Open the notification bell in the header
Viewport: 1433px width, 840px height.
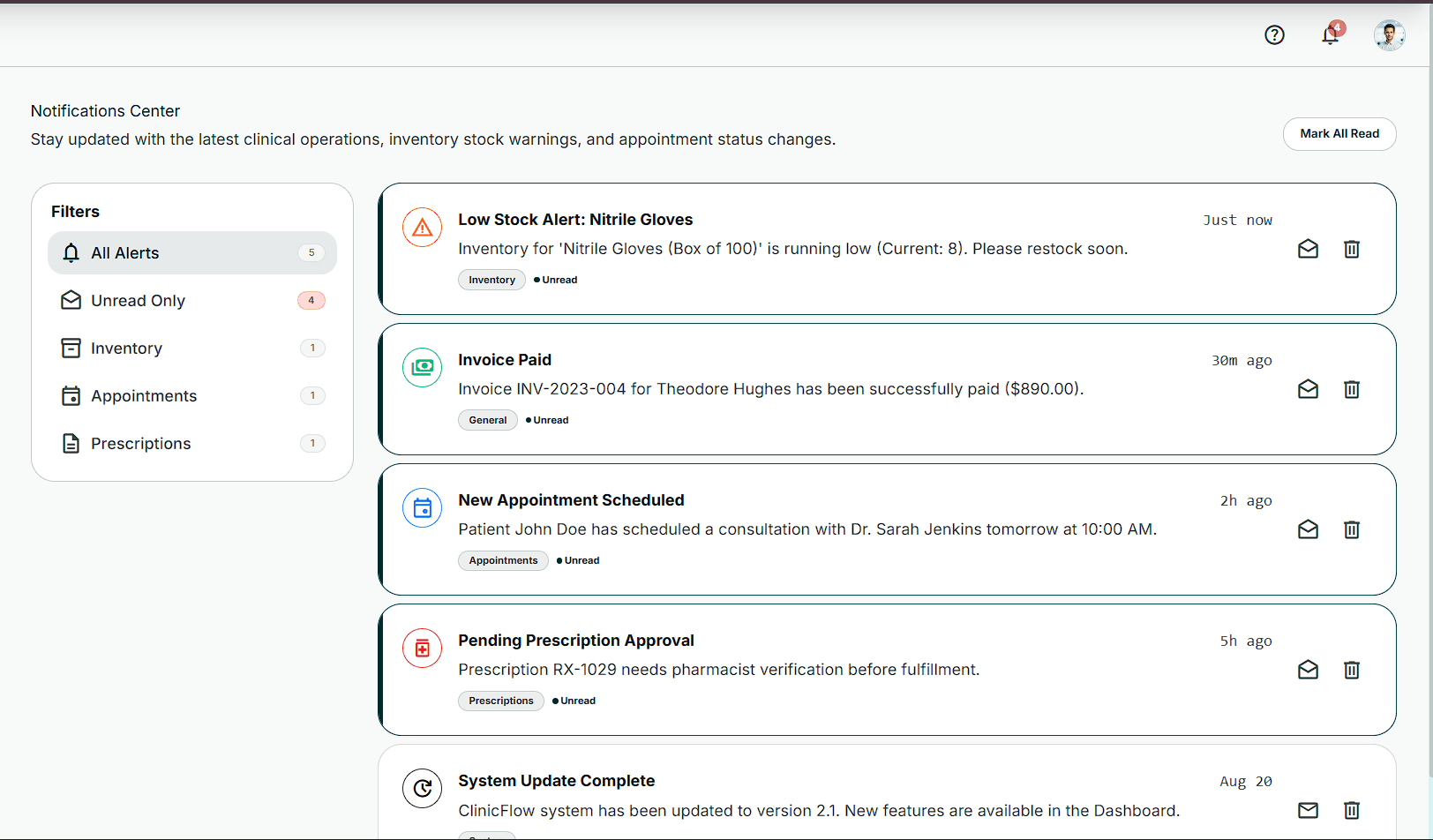1331,34
